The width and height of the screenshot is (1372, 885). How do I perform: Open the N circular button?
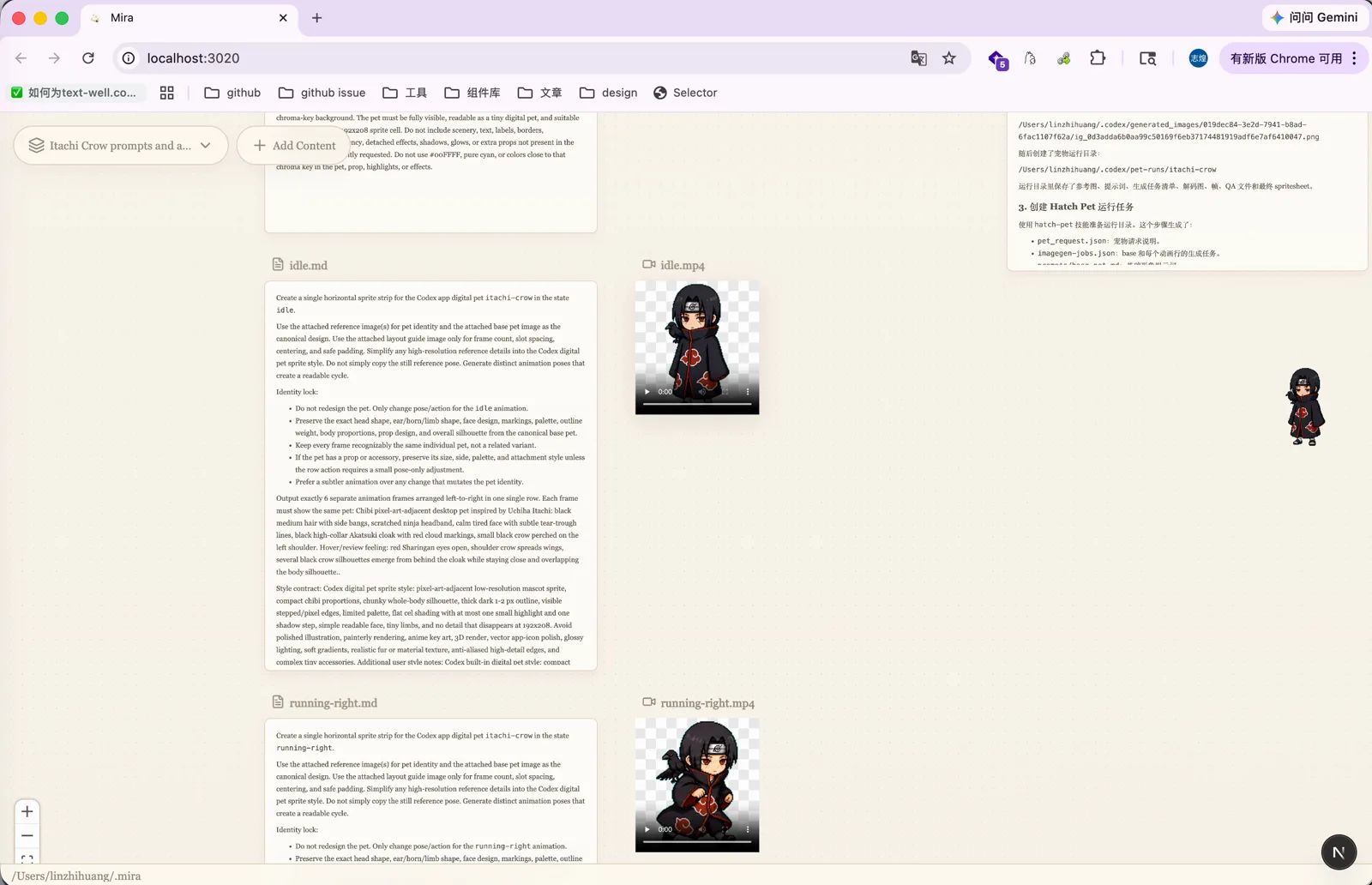point(1339,852)
